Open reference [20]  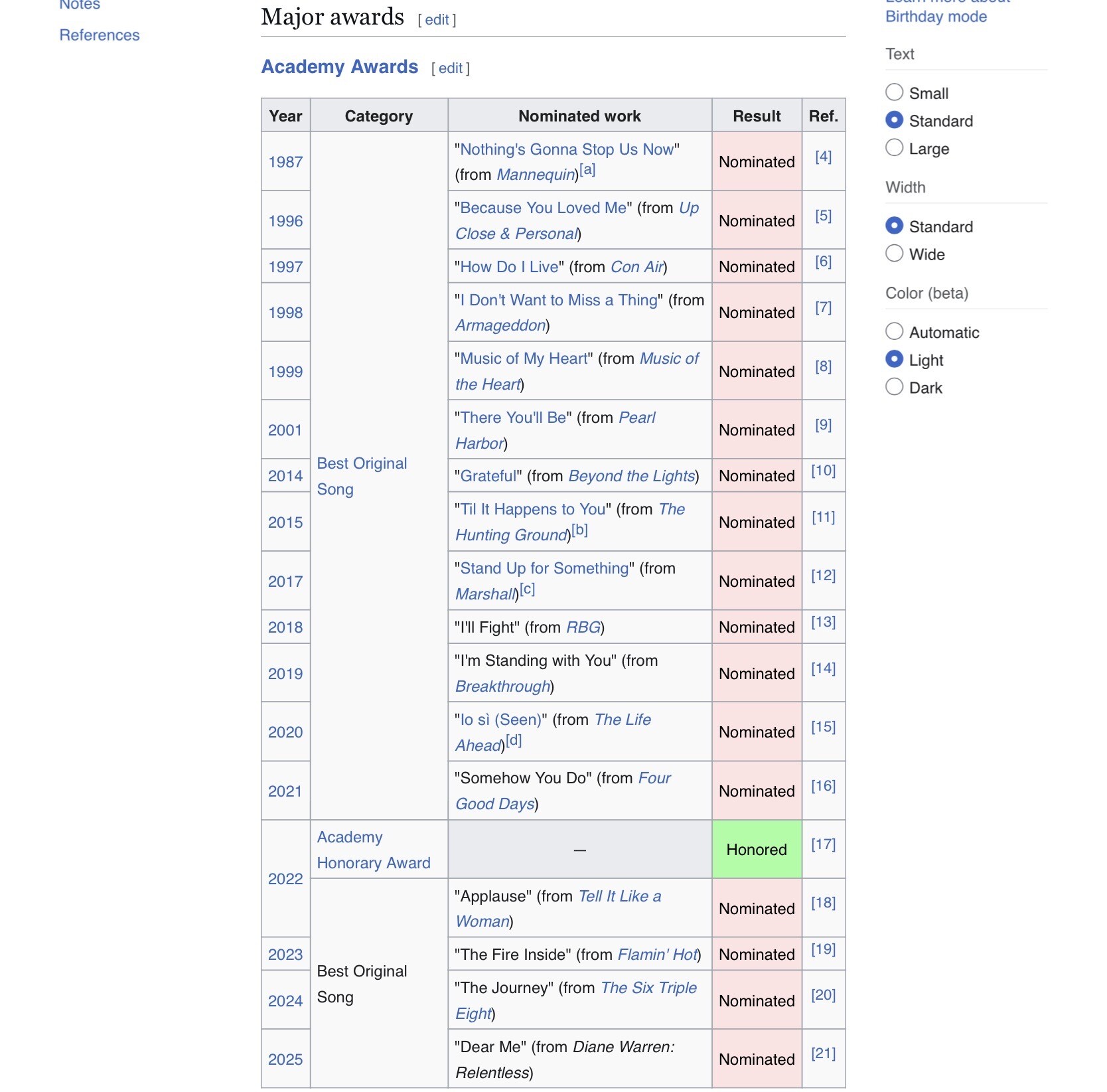823,995
